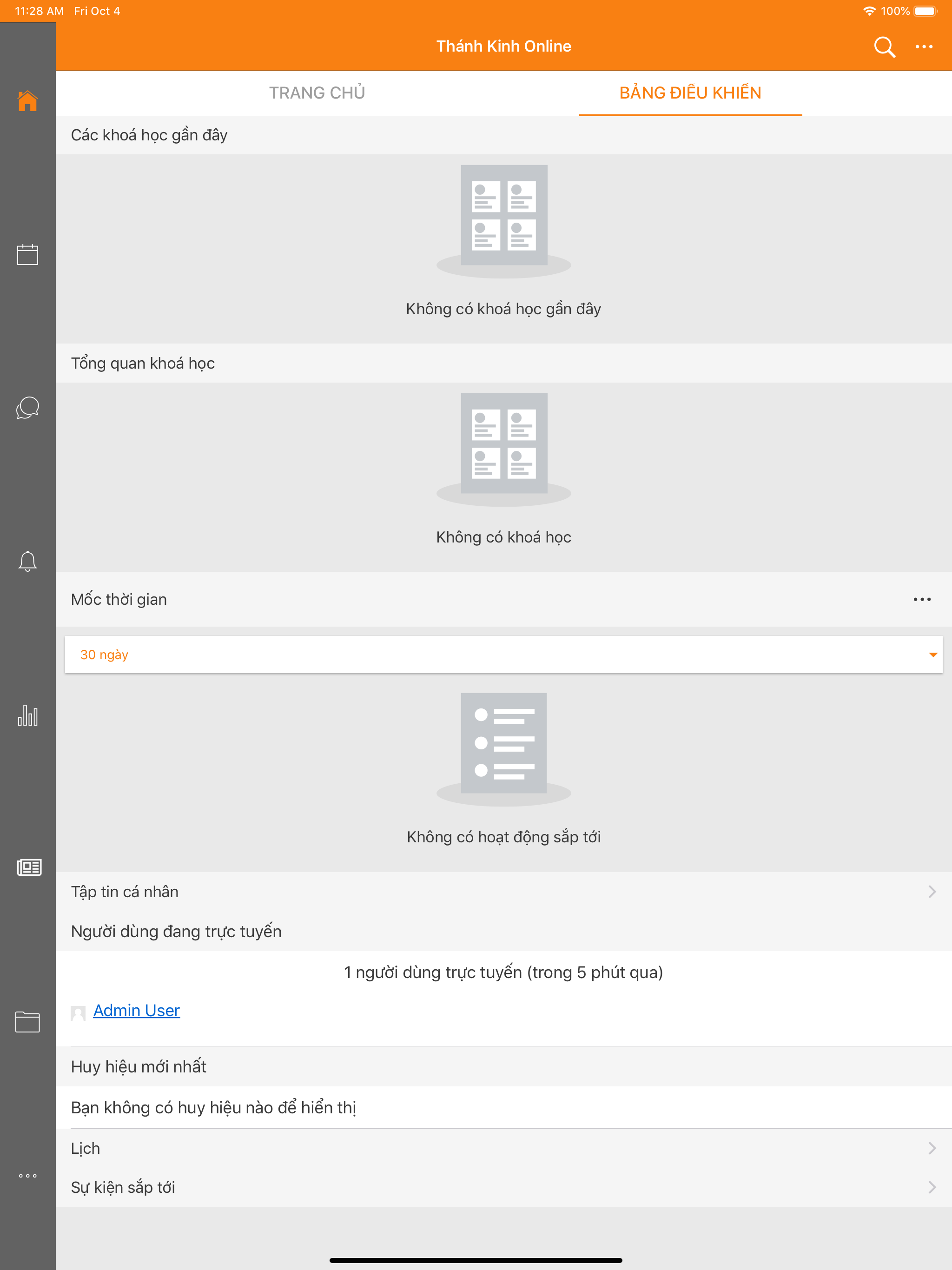Select BẢNG ĐIỀU KHIỂN tab
The image size is (952, 1270).
[690, 93]
